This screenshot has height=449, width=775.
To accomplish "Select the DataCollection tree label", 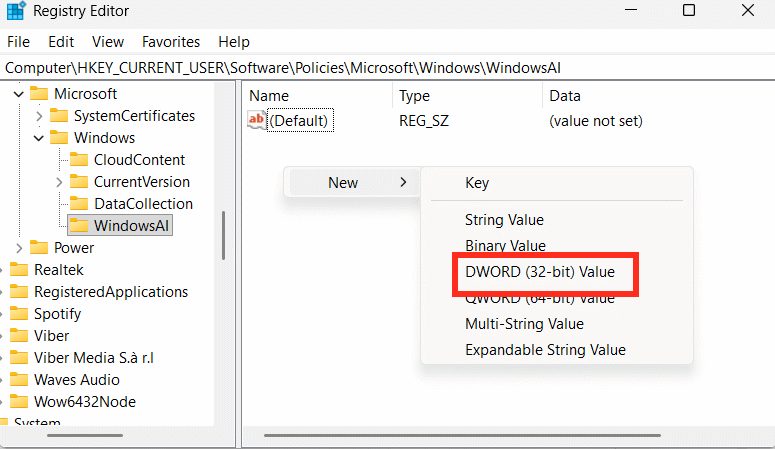I will click(143, 204).
